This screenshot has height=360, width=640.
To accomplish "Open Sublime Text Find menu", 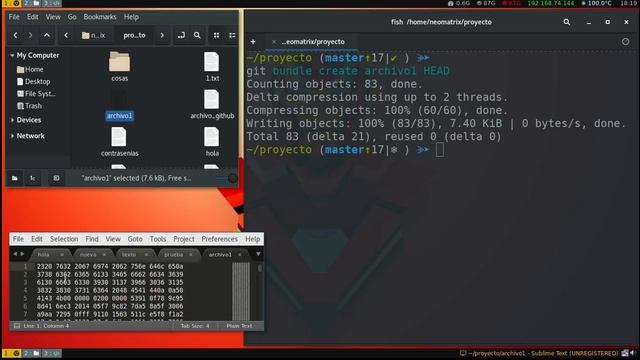I will pyautogui.click(x=92, y=239).
